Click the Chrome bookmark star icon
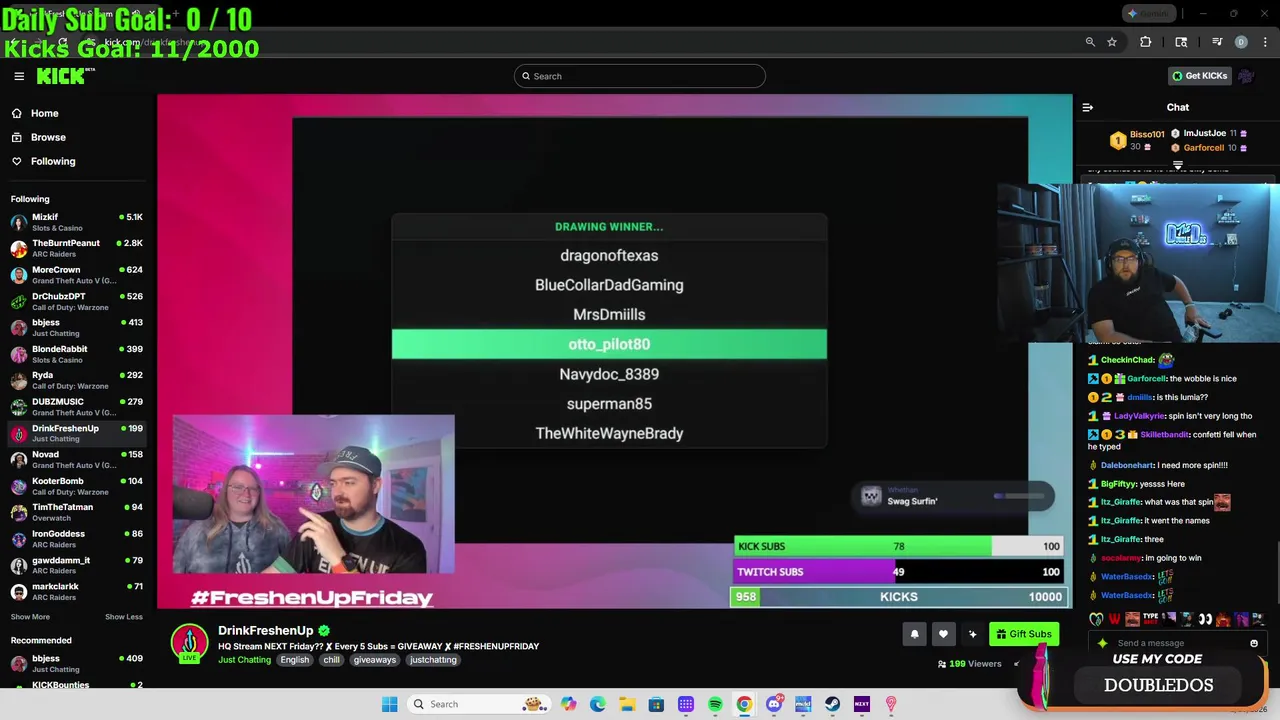Screen dimensions: 1280x720 (x=1112, y=42)
